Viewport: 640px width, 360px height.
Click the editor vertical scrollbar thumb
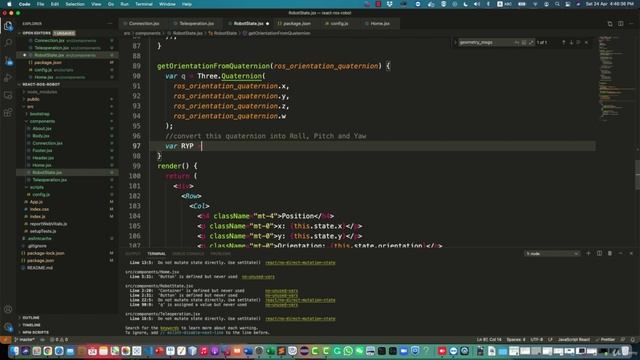click(638, 174)
